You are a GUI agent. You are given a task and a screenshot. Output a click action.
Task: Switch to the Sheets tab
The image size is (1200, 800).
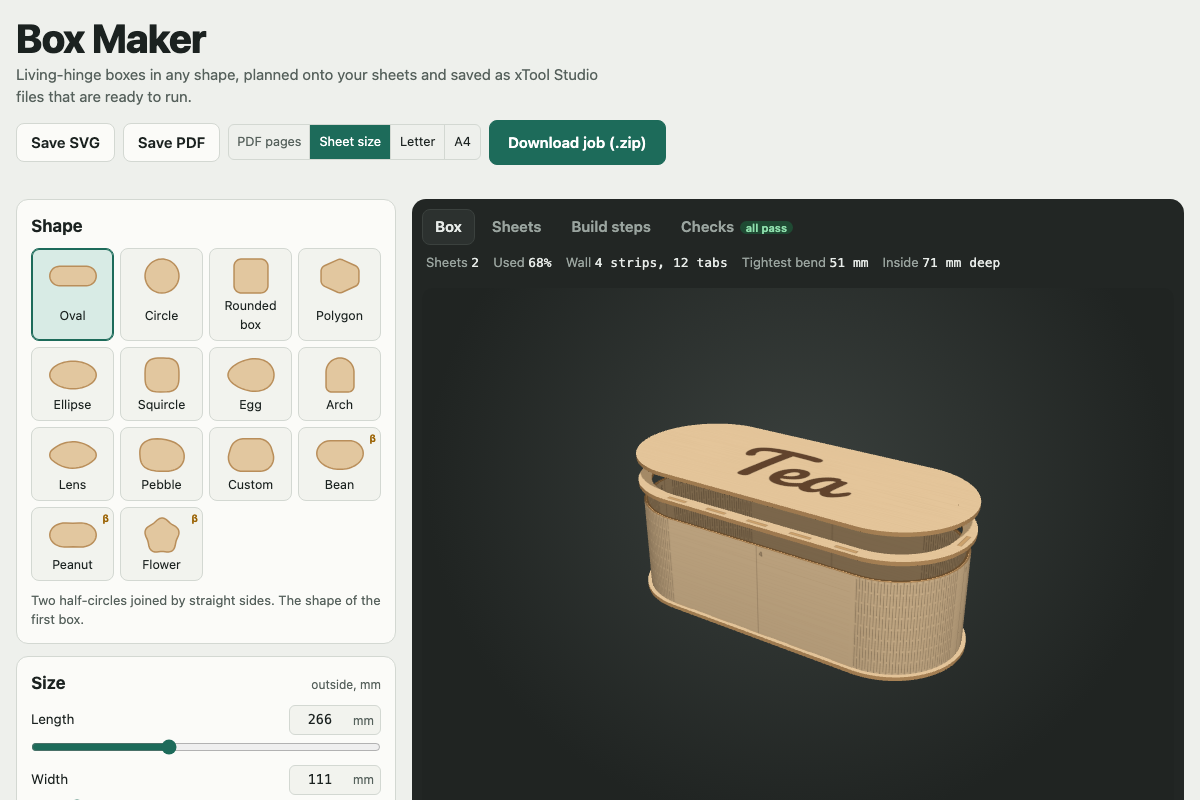[x=516, y=227]
